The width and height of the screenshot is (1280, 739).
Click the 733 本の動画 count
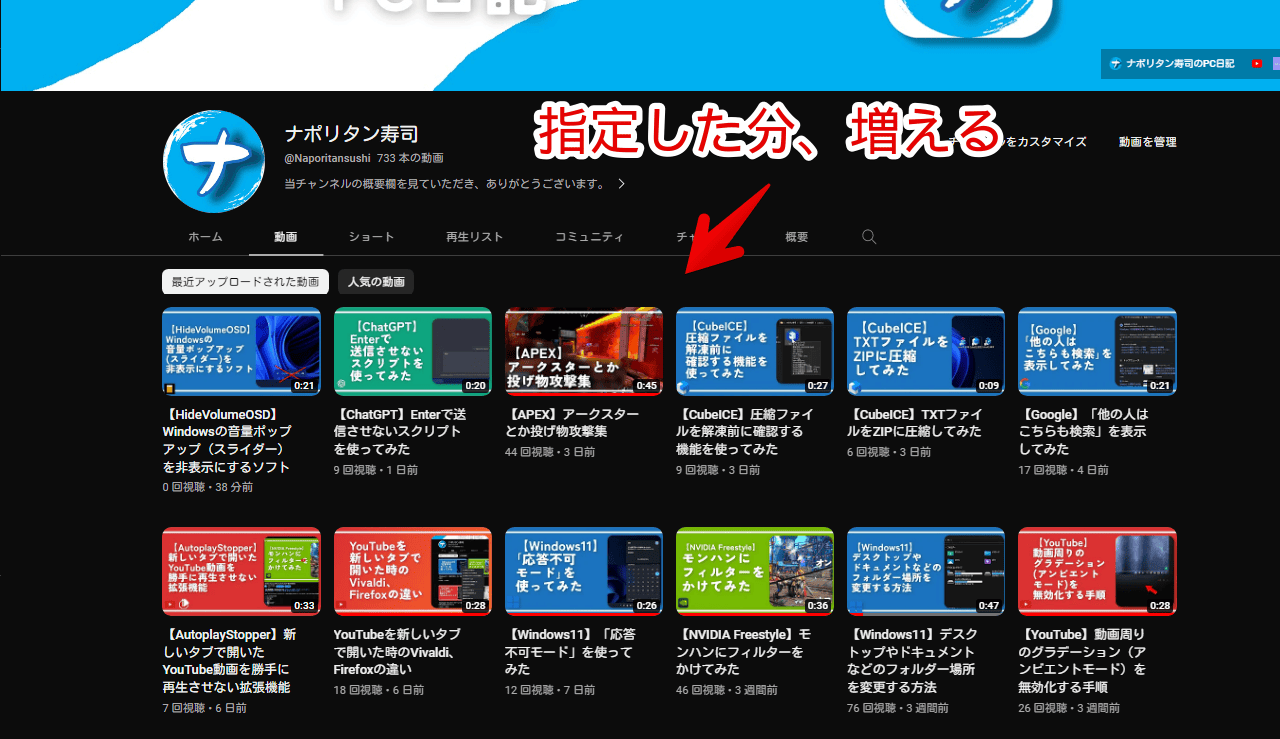410,159
